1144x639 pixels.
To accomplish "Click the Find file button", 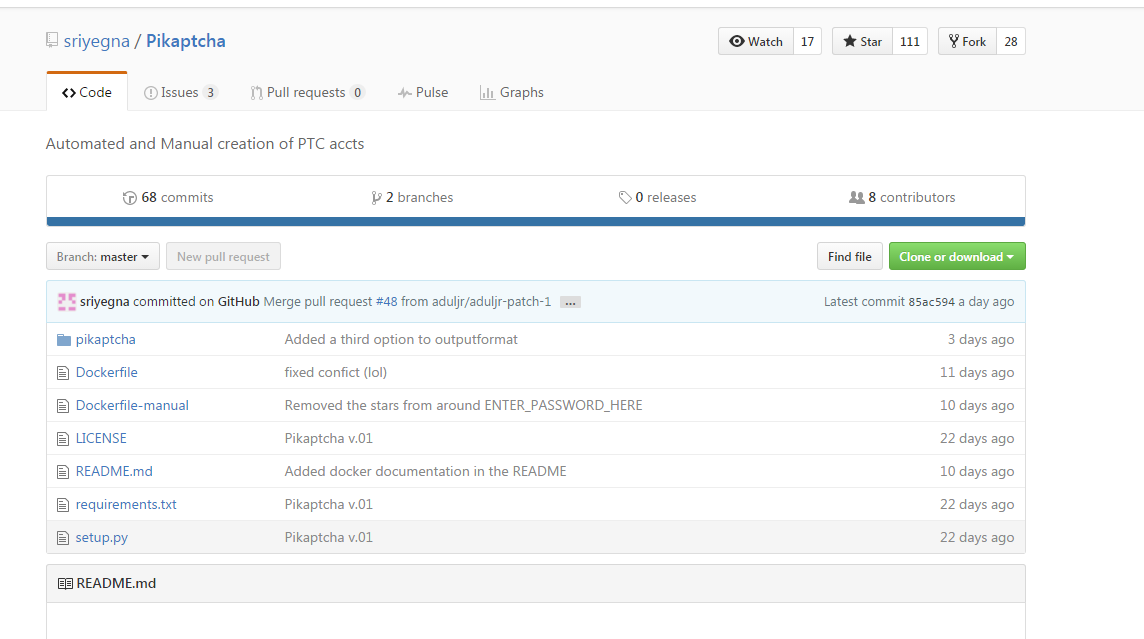I will pos(849,257).
